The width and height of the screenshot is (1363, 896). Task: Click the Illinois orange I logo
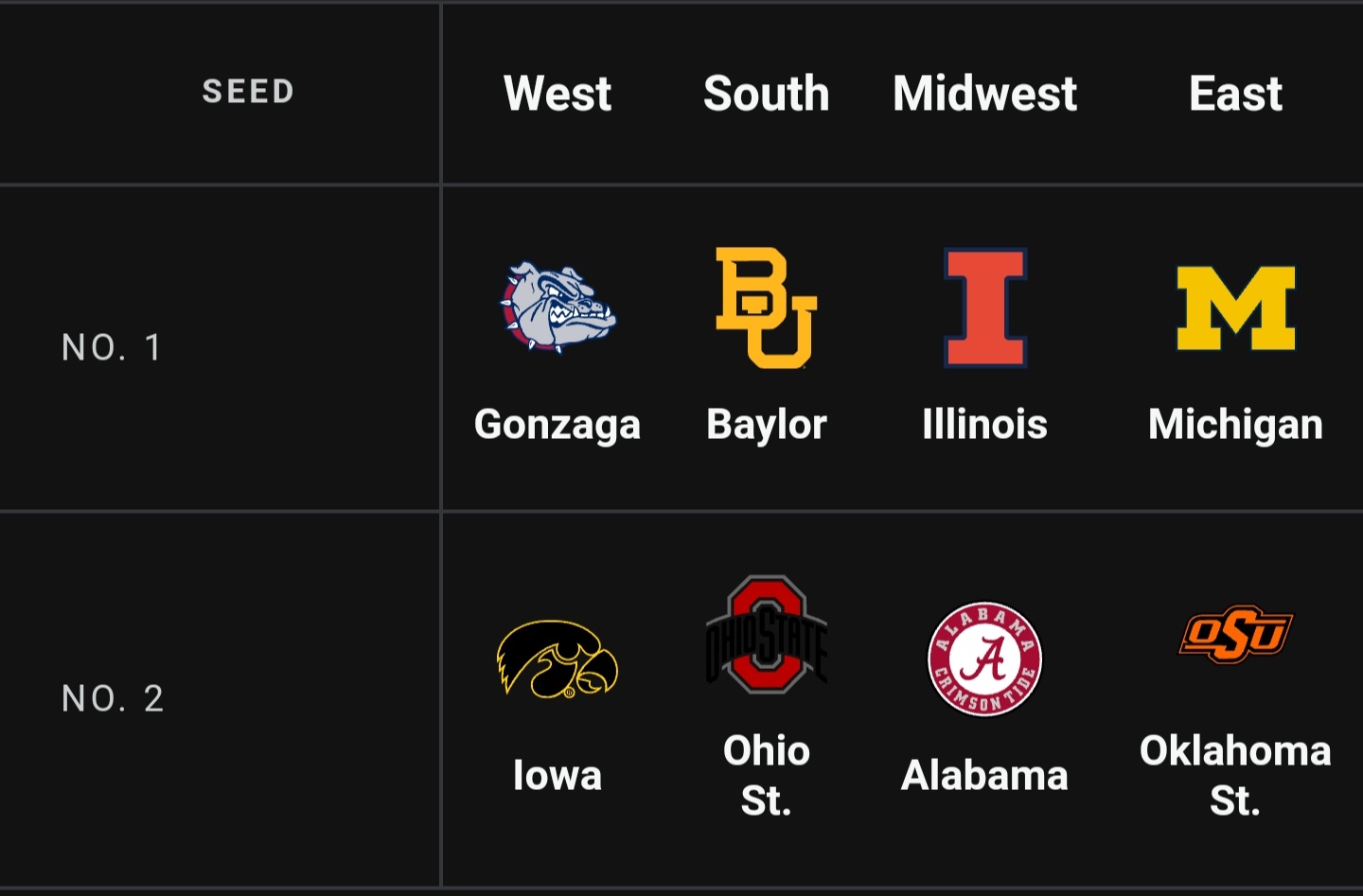985,307
